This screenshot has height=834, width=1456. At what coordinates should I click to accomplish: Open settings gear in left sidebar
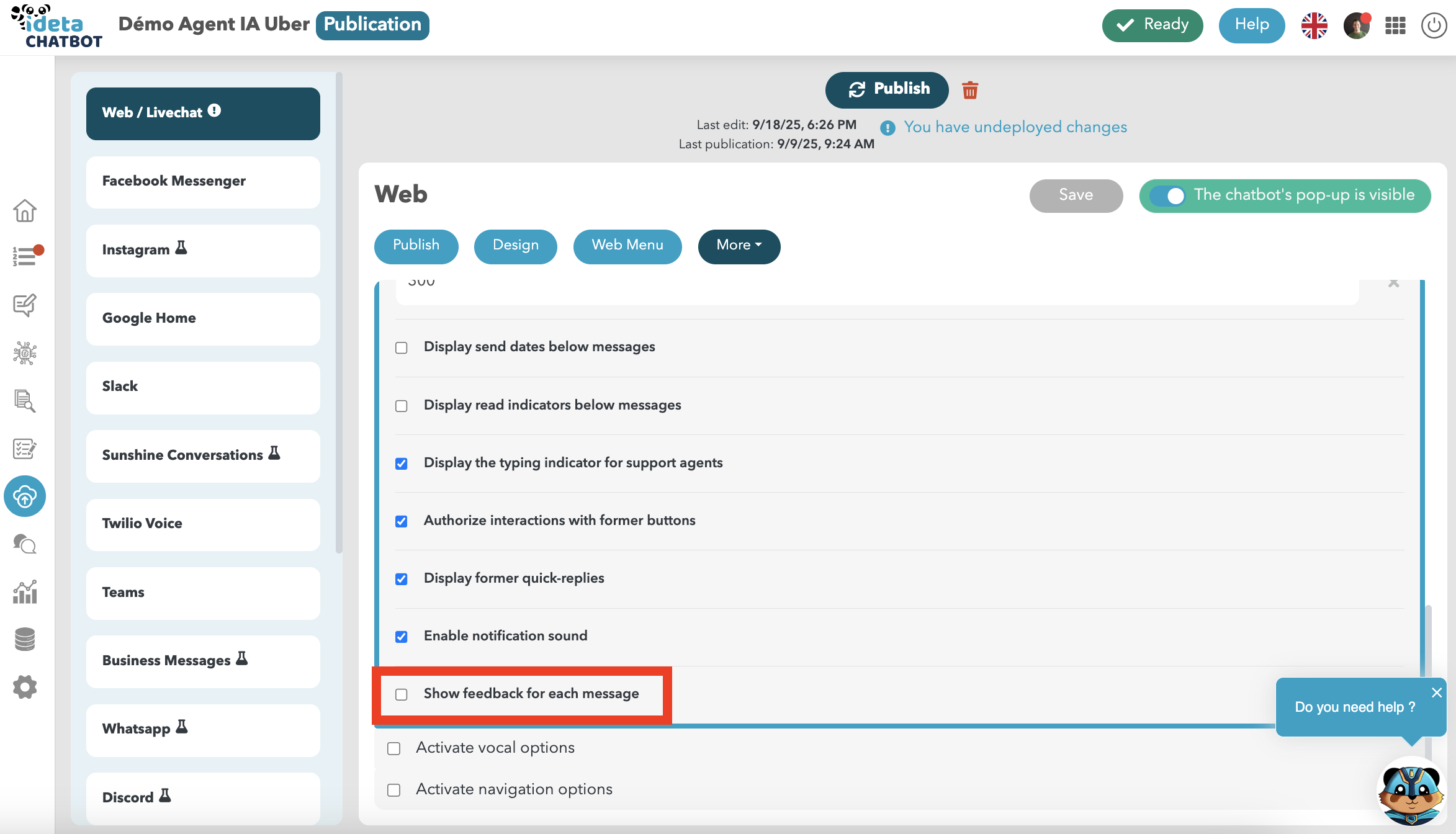click(x=25, y=687)
